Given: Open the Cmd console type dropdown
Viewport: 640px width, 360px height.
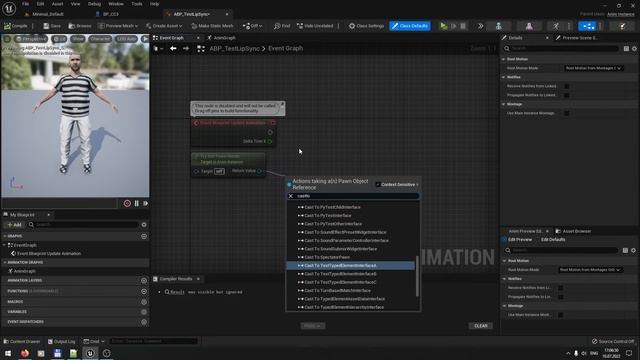Looking at the screenshot, I should click(x=94, y=341).
